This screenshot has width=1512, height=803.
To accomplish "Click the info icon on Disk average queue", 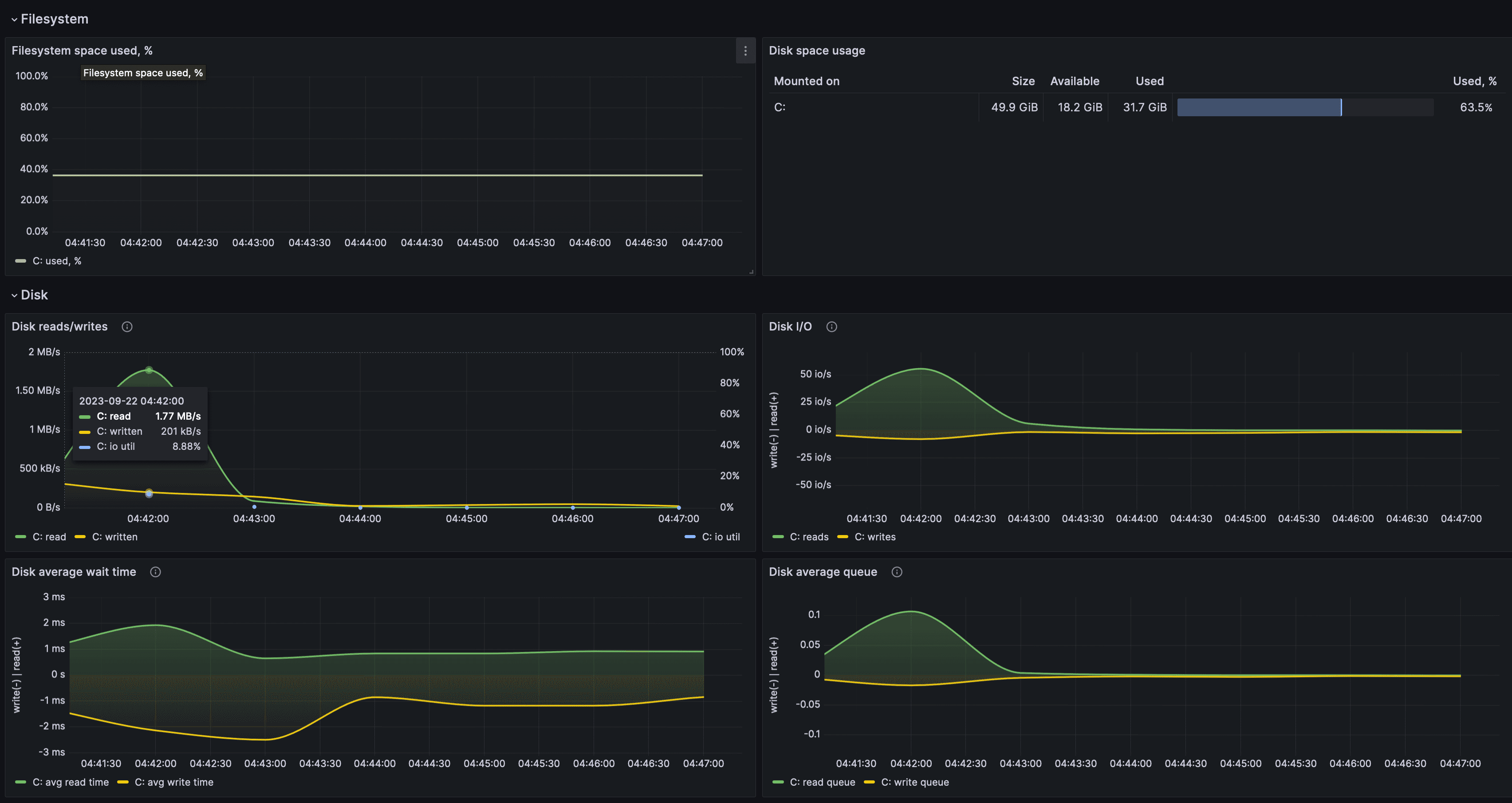I will [896, 572].
